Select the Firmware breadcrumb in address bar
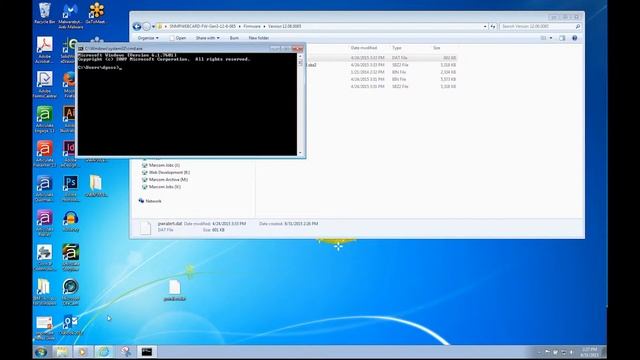This screenshot has height=360, width=640. point(252,27)
